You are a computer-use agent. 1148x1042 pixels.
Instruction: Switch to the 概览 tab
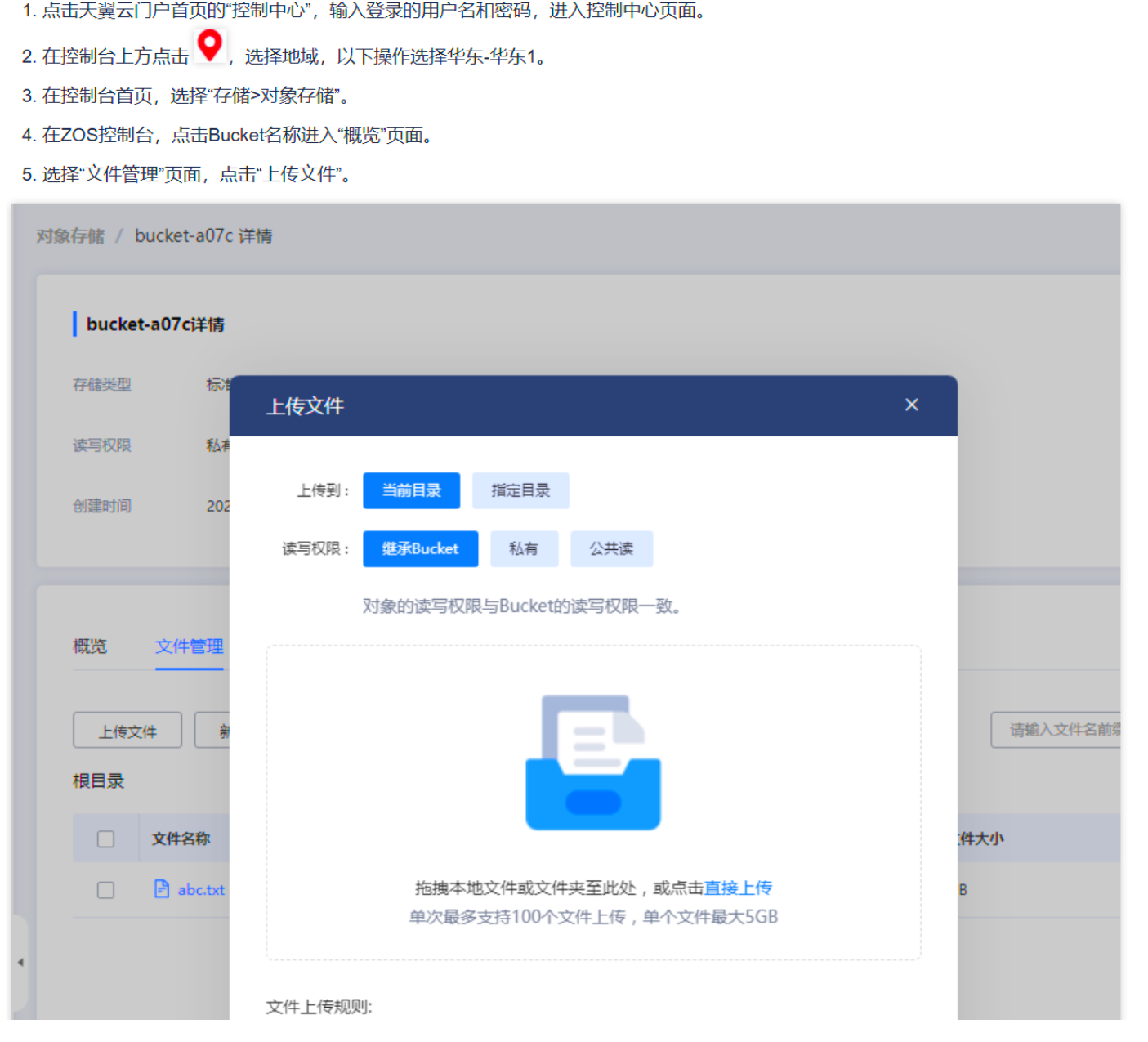coord(90,646)
